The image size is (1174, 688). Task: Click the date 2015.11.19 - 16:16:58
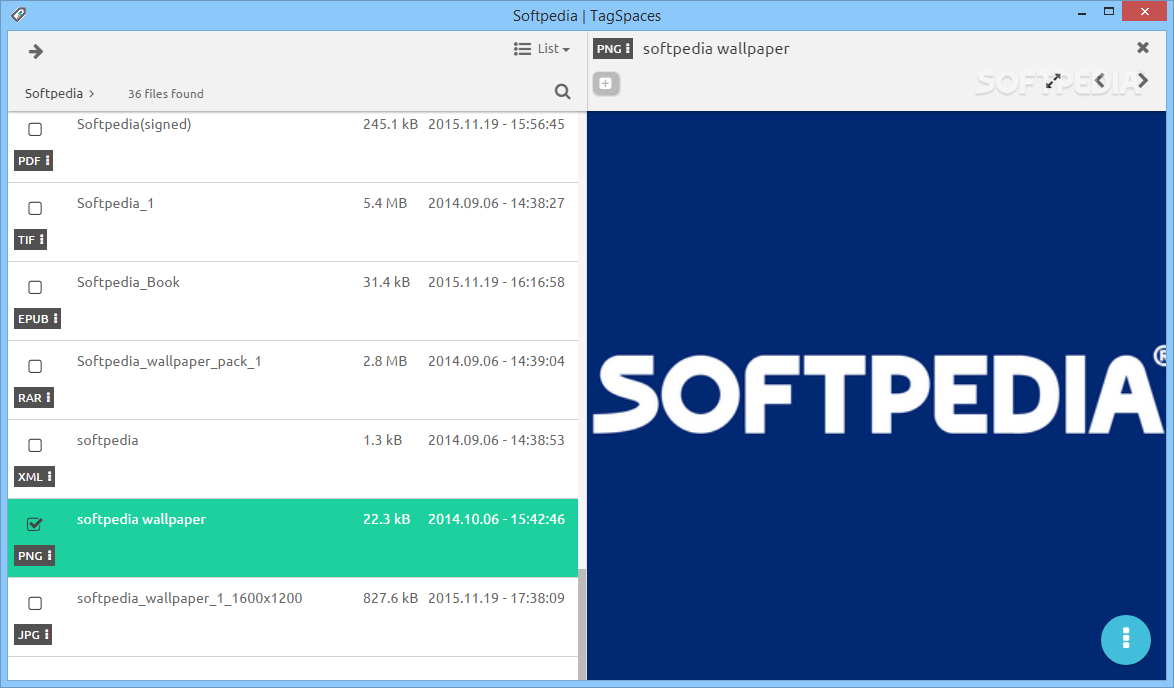tap(496, 282)
